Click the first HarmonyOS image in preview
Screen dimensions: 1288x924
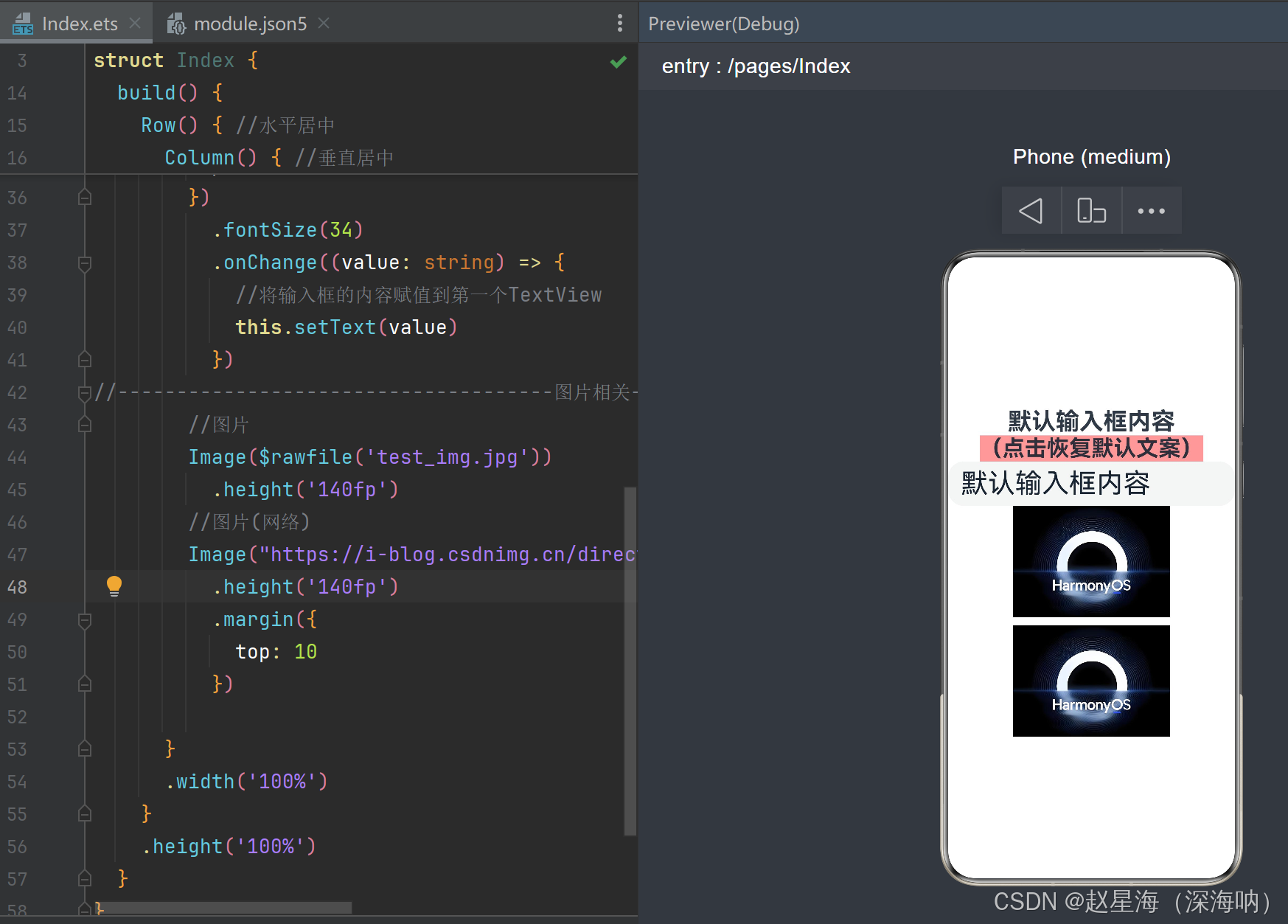click(x=1091, y=561)
